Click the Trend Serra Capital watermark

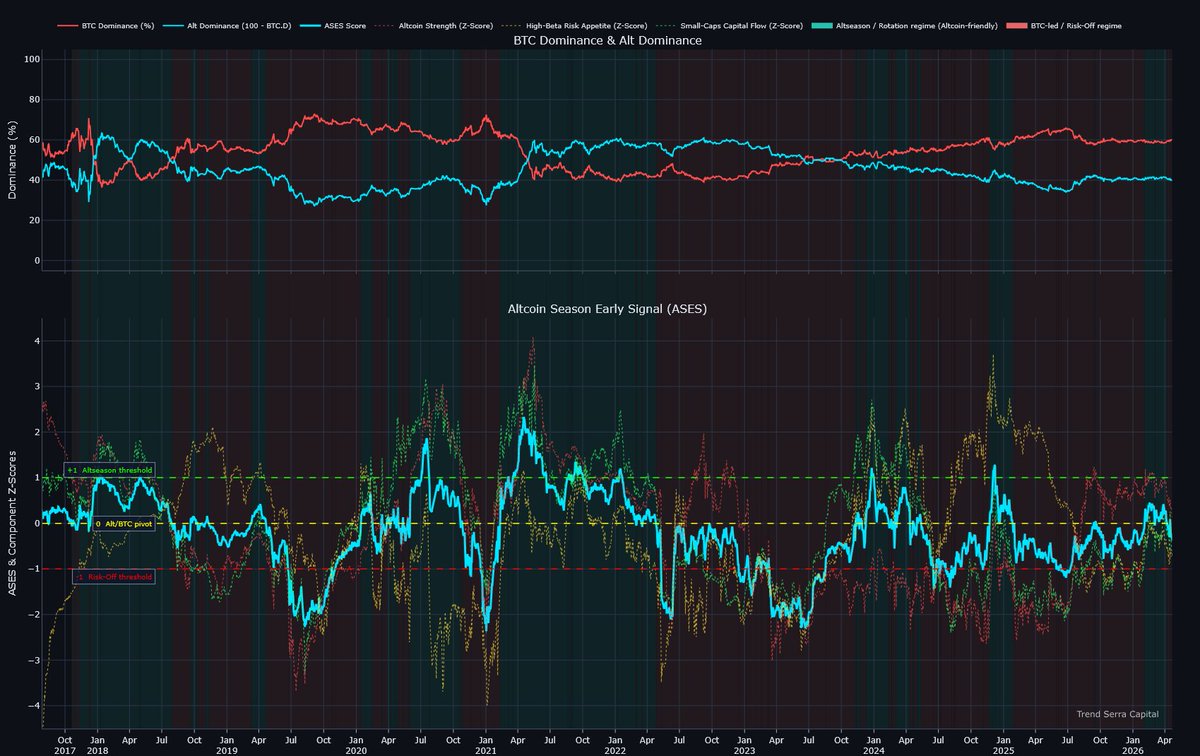pyautogui.click(x=1117, y=714)
